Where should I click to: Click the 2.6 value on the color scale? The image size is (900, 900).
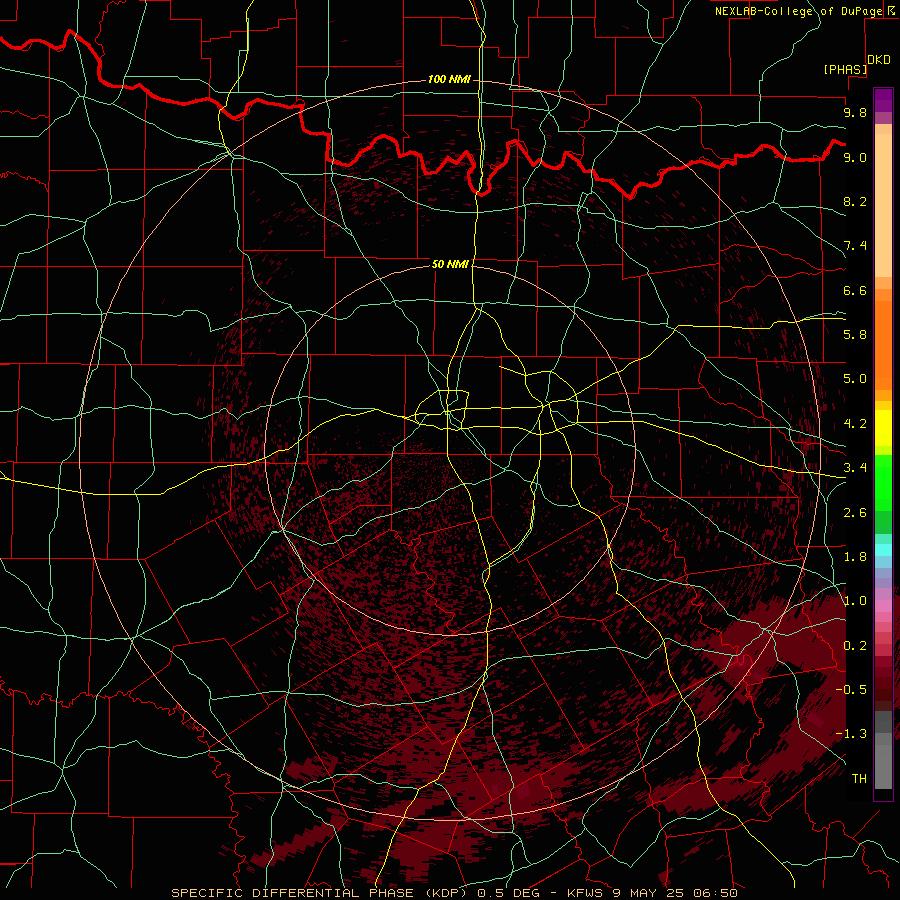855,513
